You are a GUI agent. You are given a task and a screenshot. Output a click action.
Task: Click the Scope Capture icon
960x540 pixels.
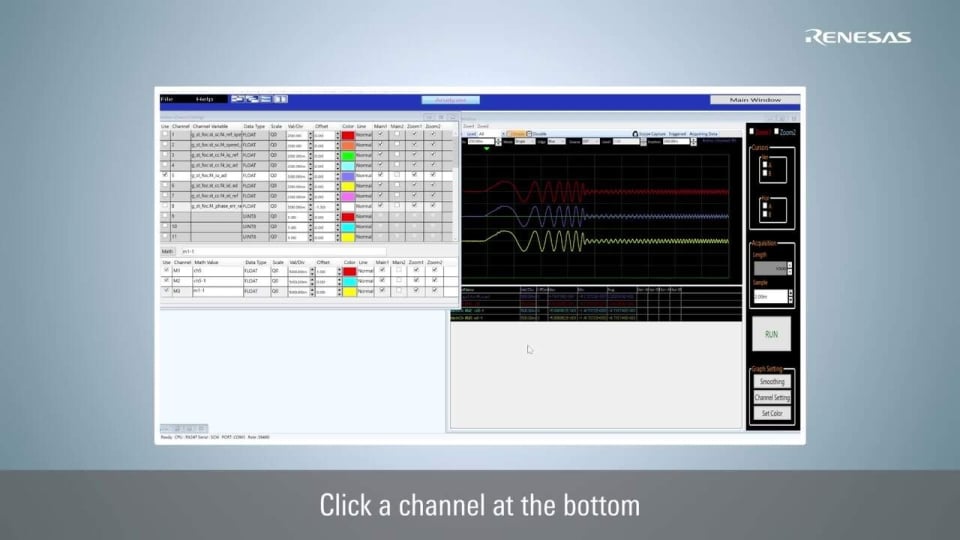635,133
